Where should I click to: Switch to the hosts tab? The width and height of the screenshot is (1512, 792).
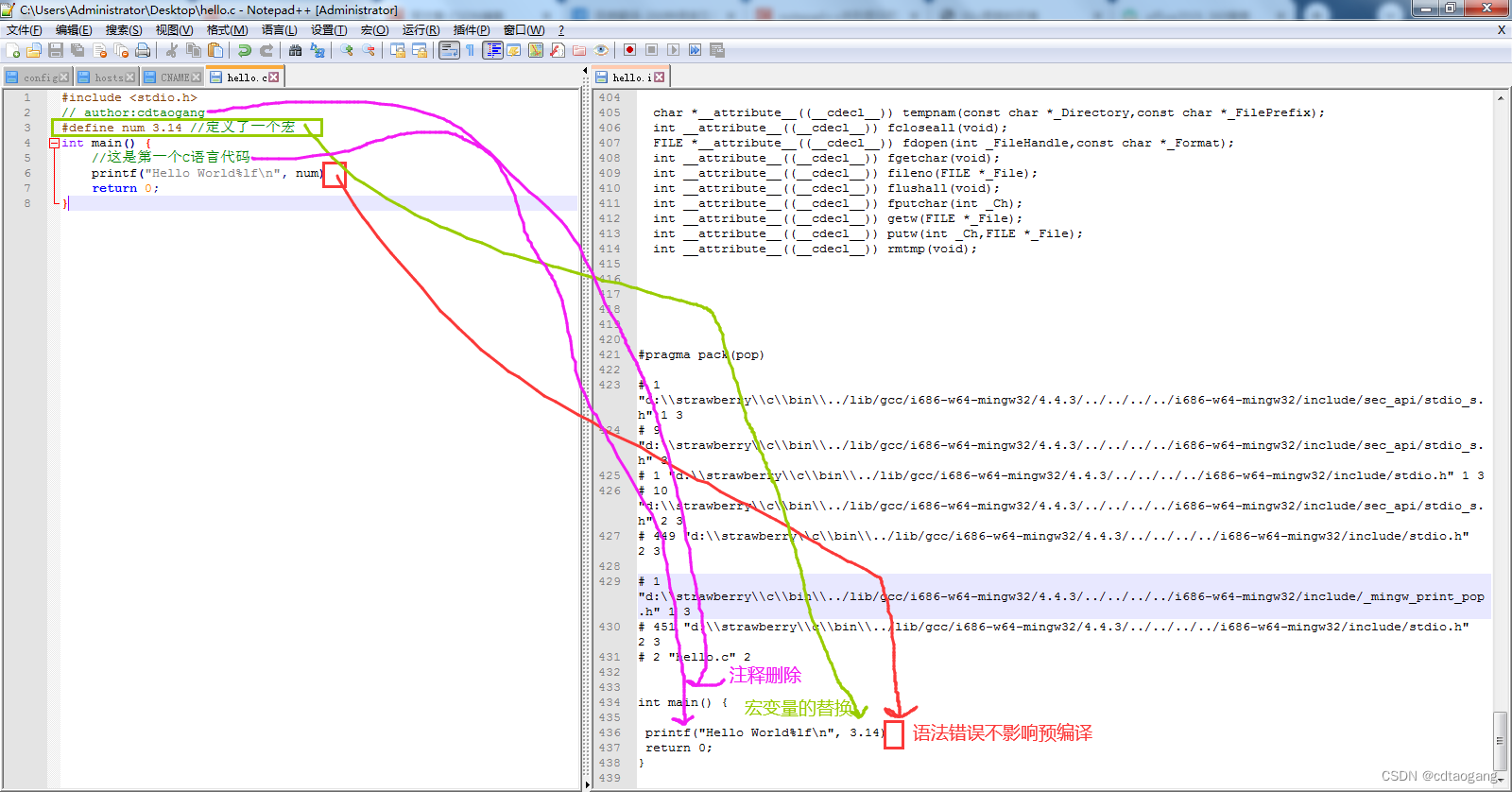[106, 77]
